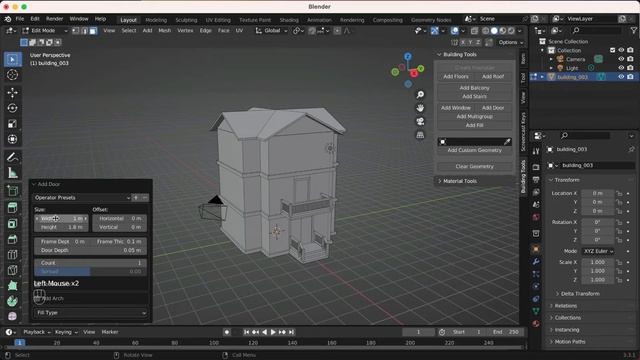Click the door Width size field
Image resolution: width=640 pixels, height=360 pixels.
(x=61, y=218)
